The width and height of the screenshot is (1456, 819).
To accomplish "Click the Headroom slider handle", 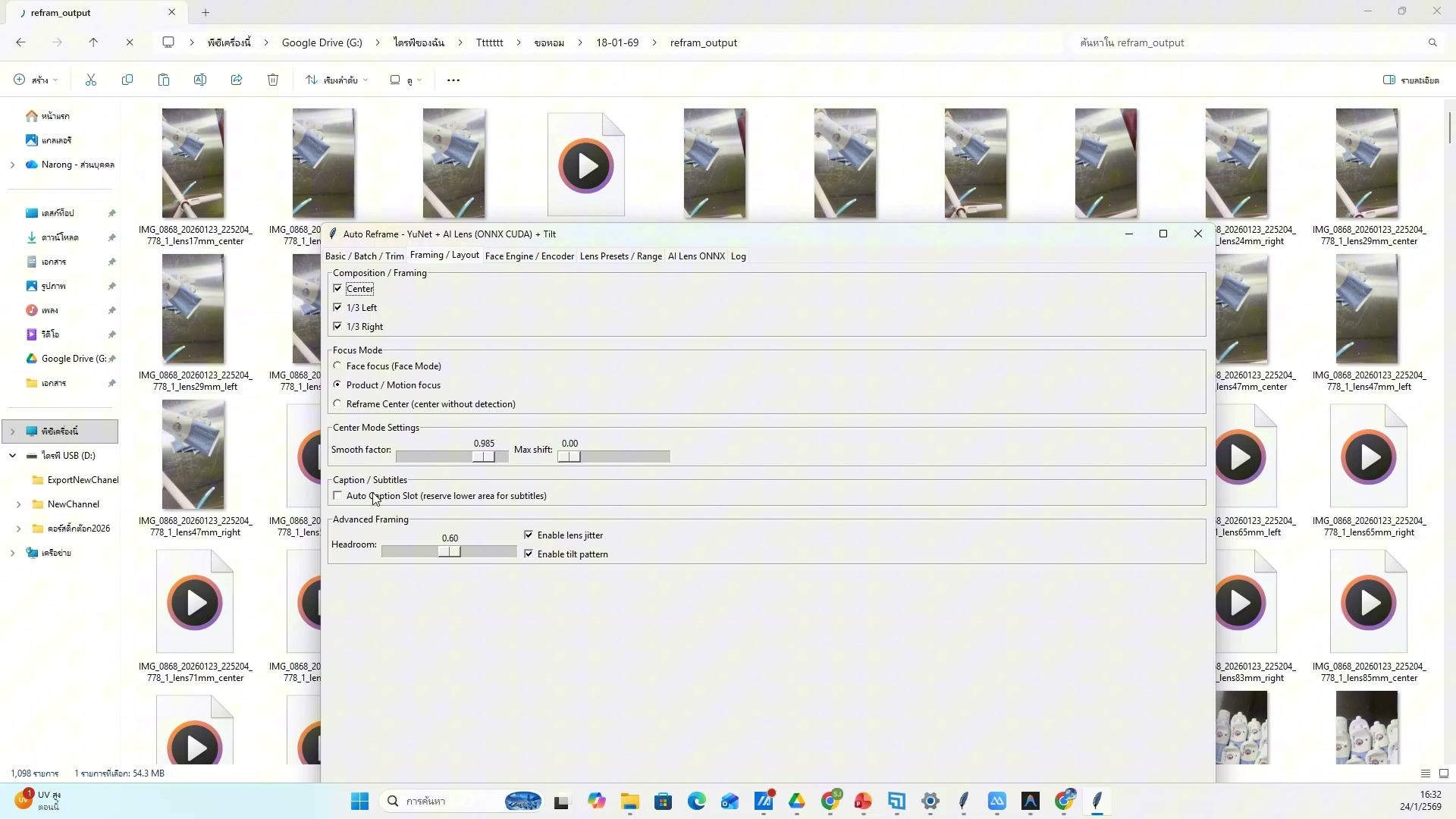I will pos(450,552).
